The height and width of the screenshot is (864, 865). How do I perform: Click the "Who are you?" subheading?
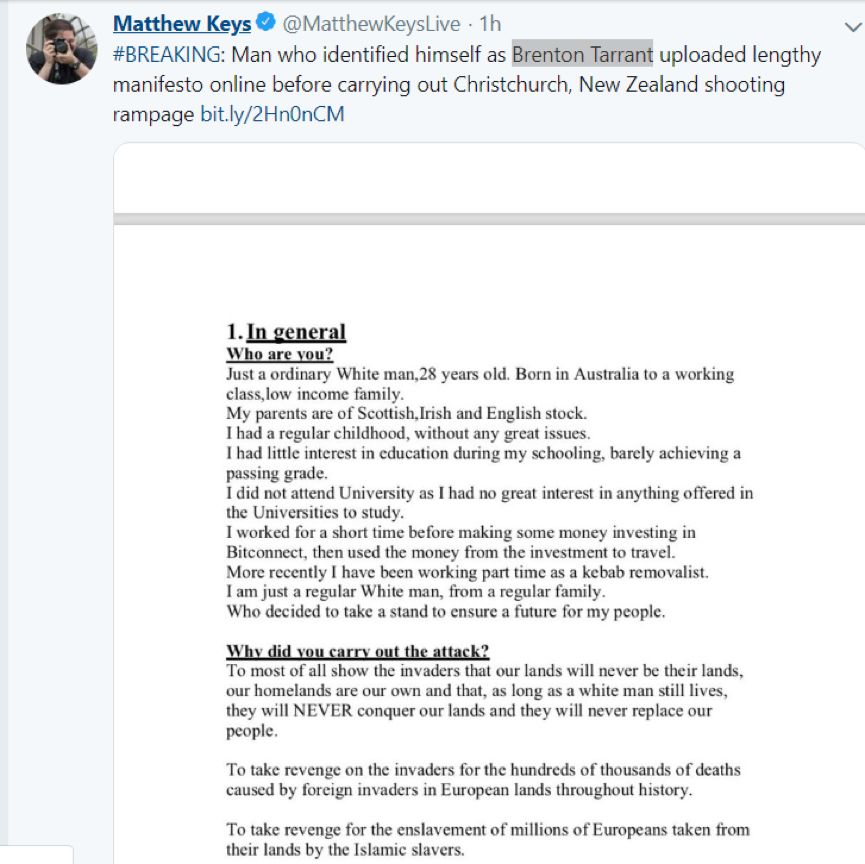[279, 354]
